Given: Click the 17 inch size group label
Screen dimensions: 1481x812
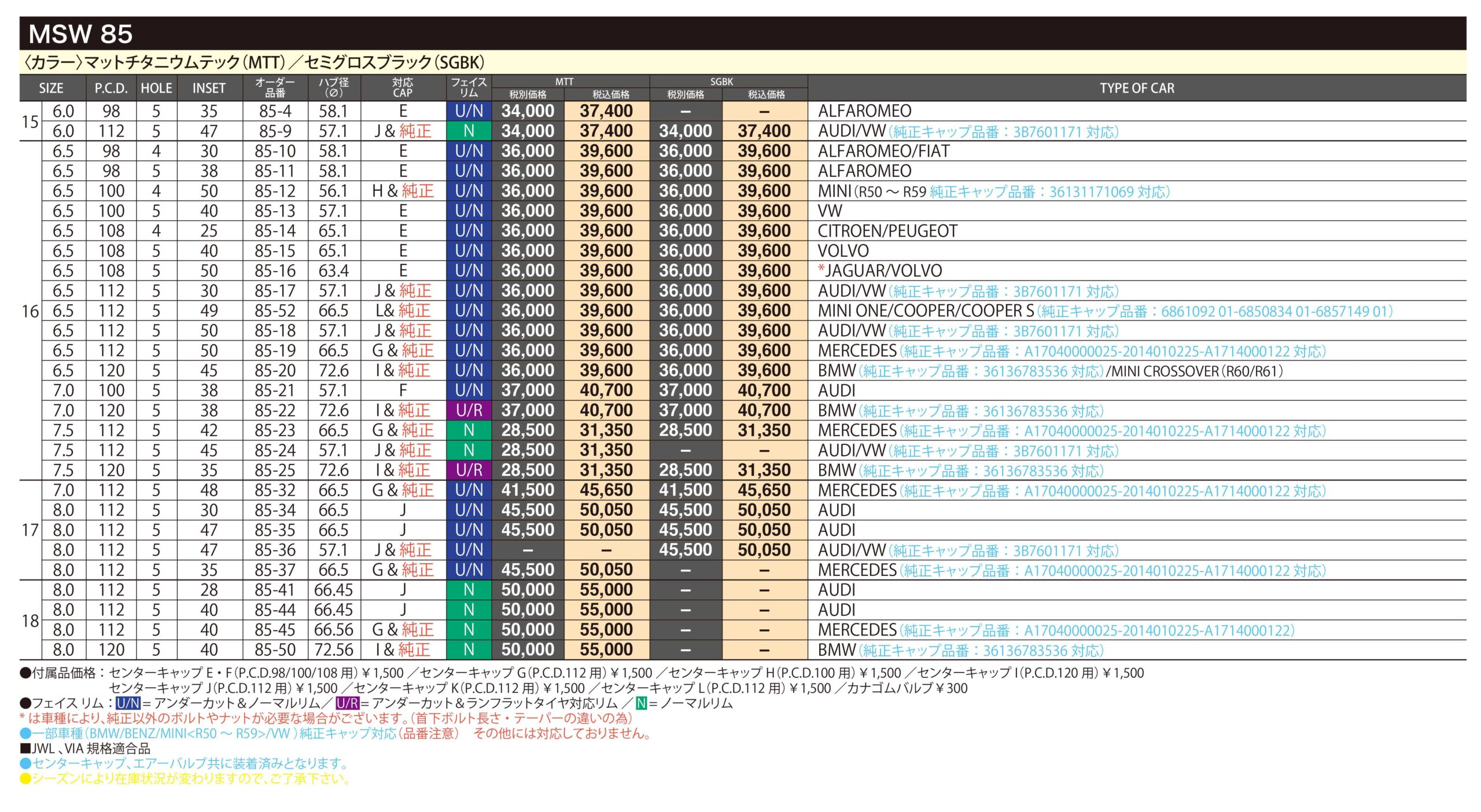Looking at the screenshot, I should (30, 530).
